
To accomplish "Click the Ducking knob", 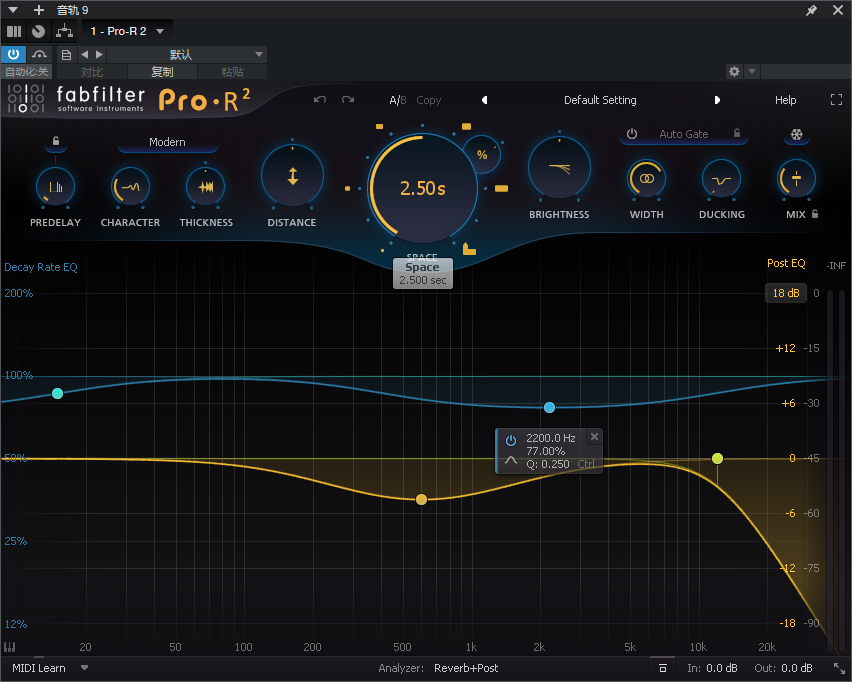I will pyautogui.click(x=722, y=178).
